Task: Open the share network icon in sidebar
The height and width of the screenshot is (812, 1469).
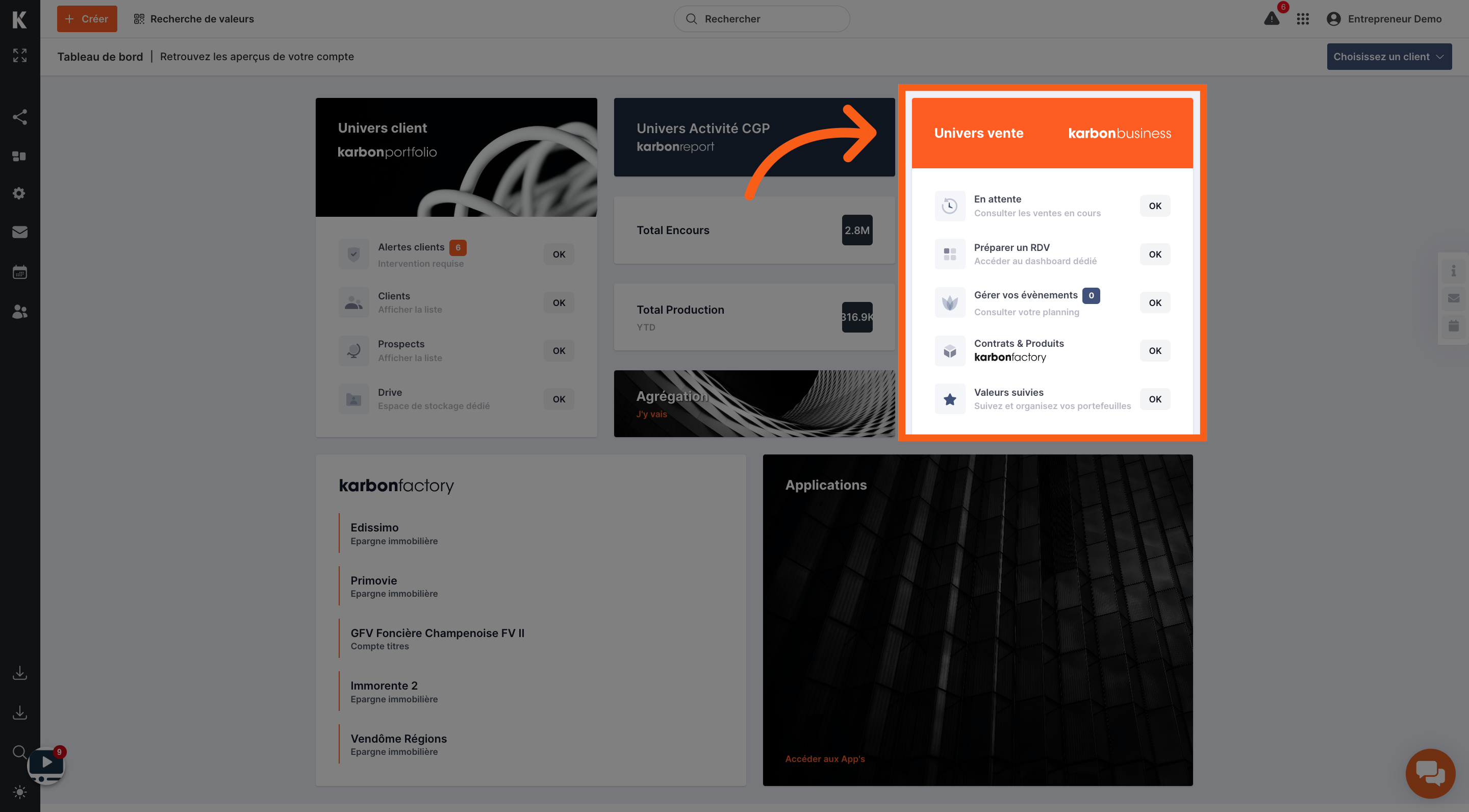Action: coord(19,117)
